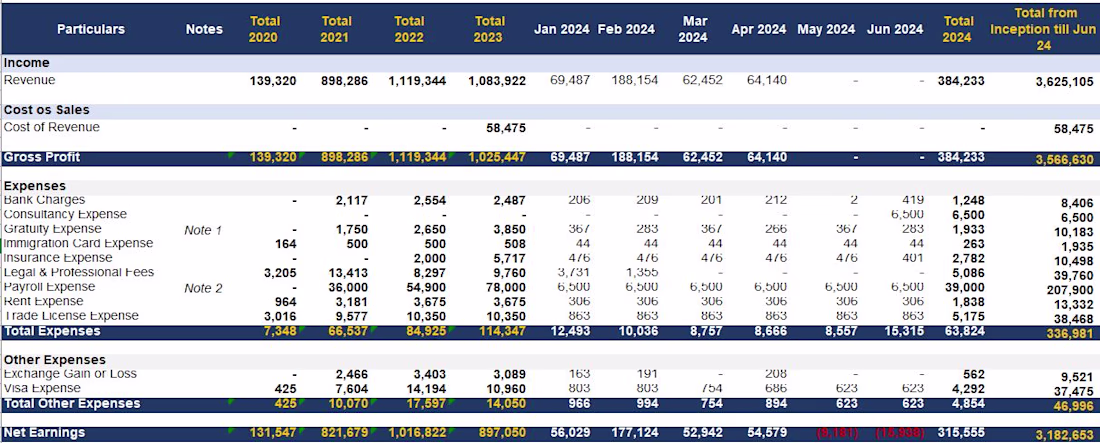Viewport: 1100px width, 443px height.
Task: Select the Consultancy Expense Jun 2024 value
Action: point(906,214)
